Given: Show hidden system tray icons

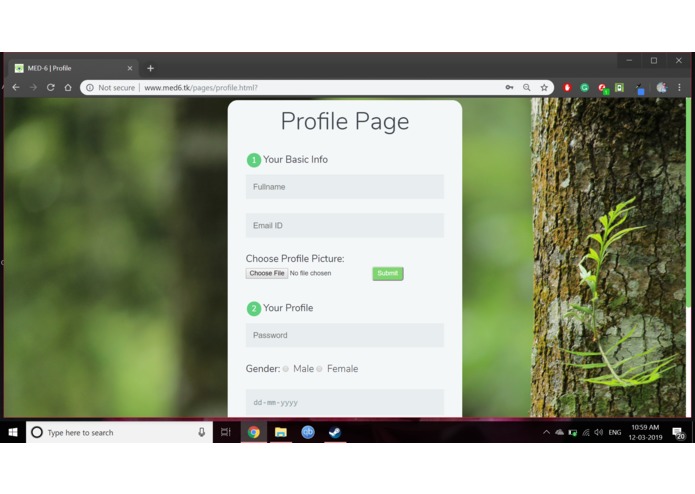Looking at the screenshot, I should (546, 432).
